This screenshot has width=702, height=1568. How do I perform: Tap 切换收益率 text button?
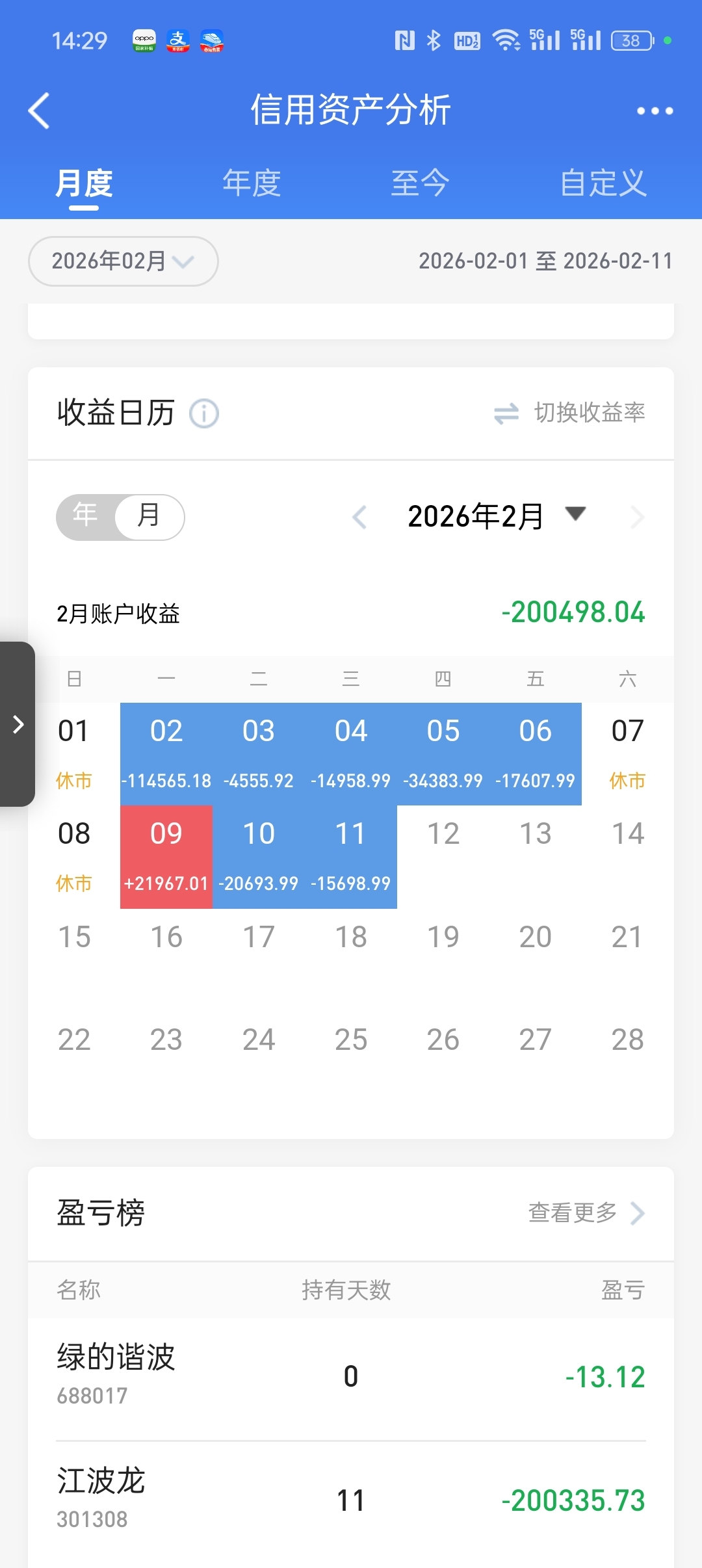click(589, 413)
